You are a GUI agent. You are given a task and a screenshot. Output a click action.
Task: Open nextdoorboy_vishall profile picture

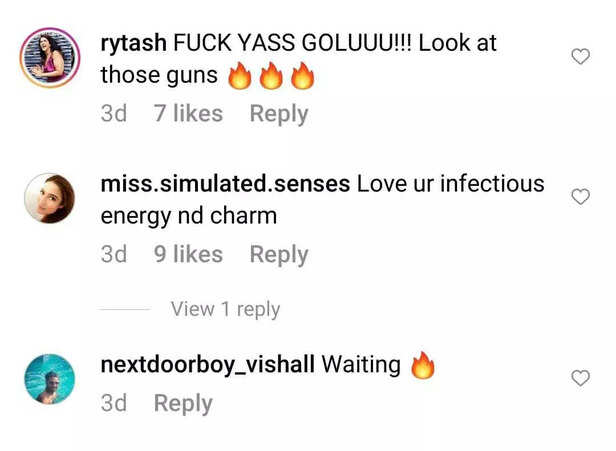pyautogui.click(x=50, y=379)
